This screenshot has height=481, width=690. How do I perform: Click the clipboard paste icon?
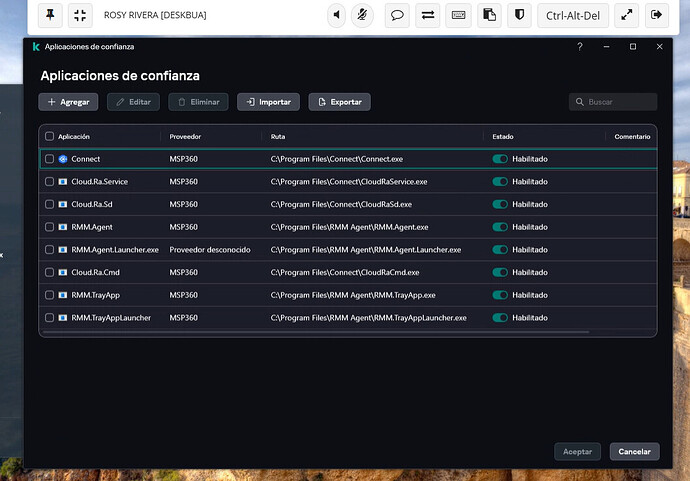pyautogui.click(x=489, y=15)
